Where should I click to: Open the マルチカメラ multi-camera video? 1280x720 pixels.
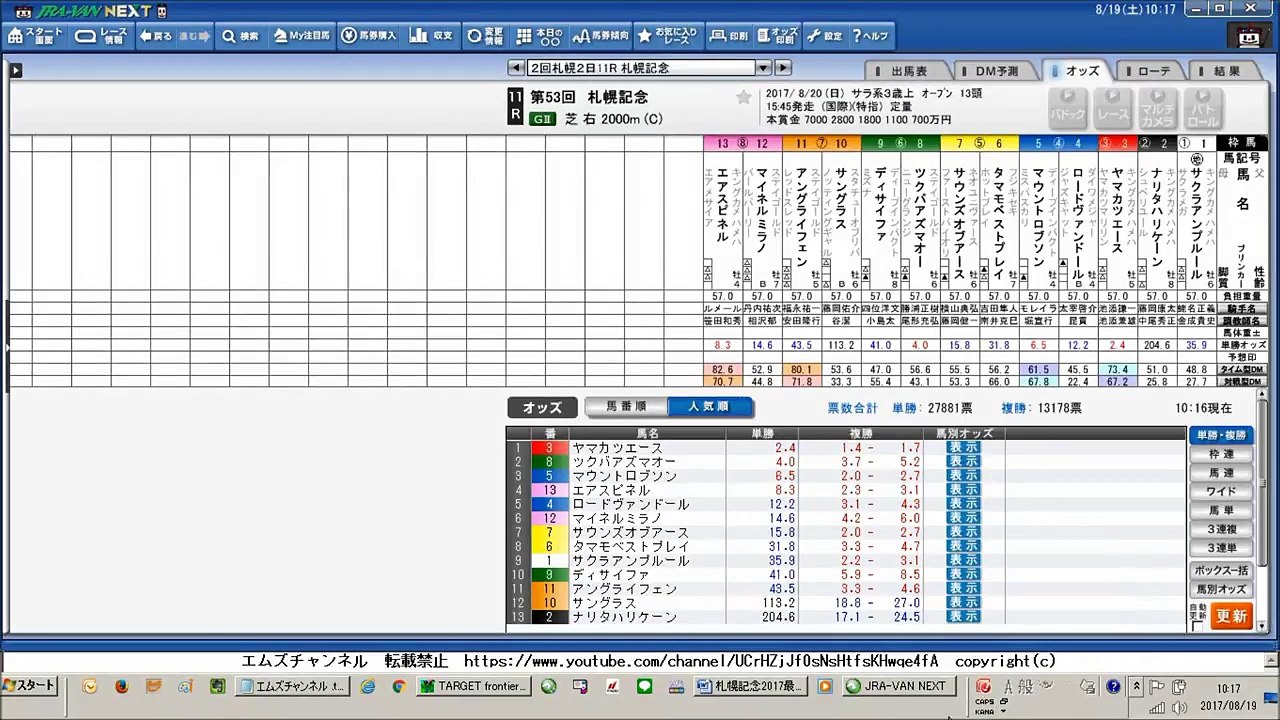(1158, 108)
